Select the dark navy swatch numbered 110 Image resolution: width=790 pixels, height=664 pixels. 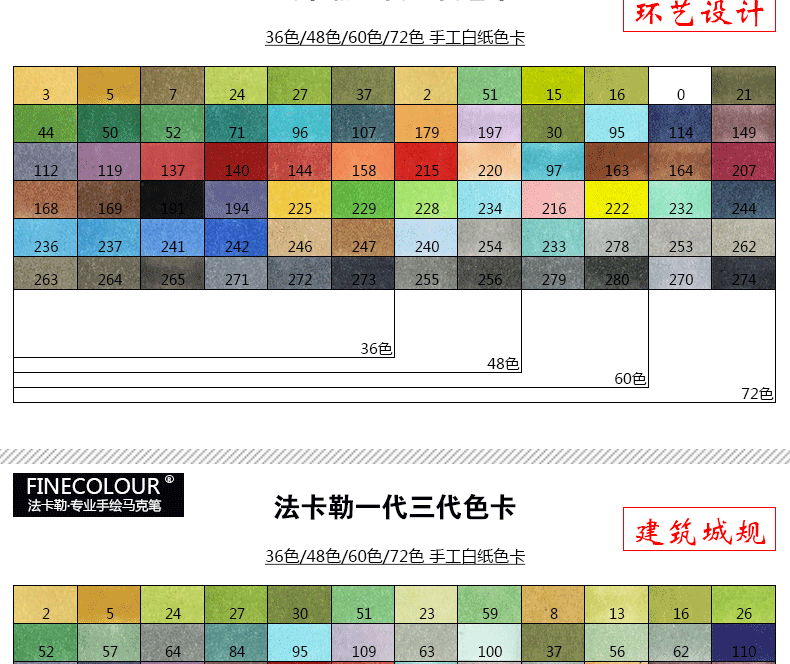(x=744, y=643)
